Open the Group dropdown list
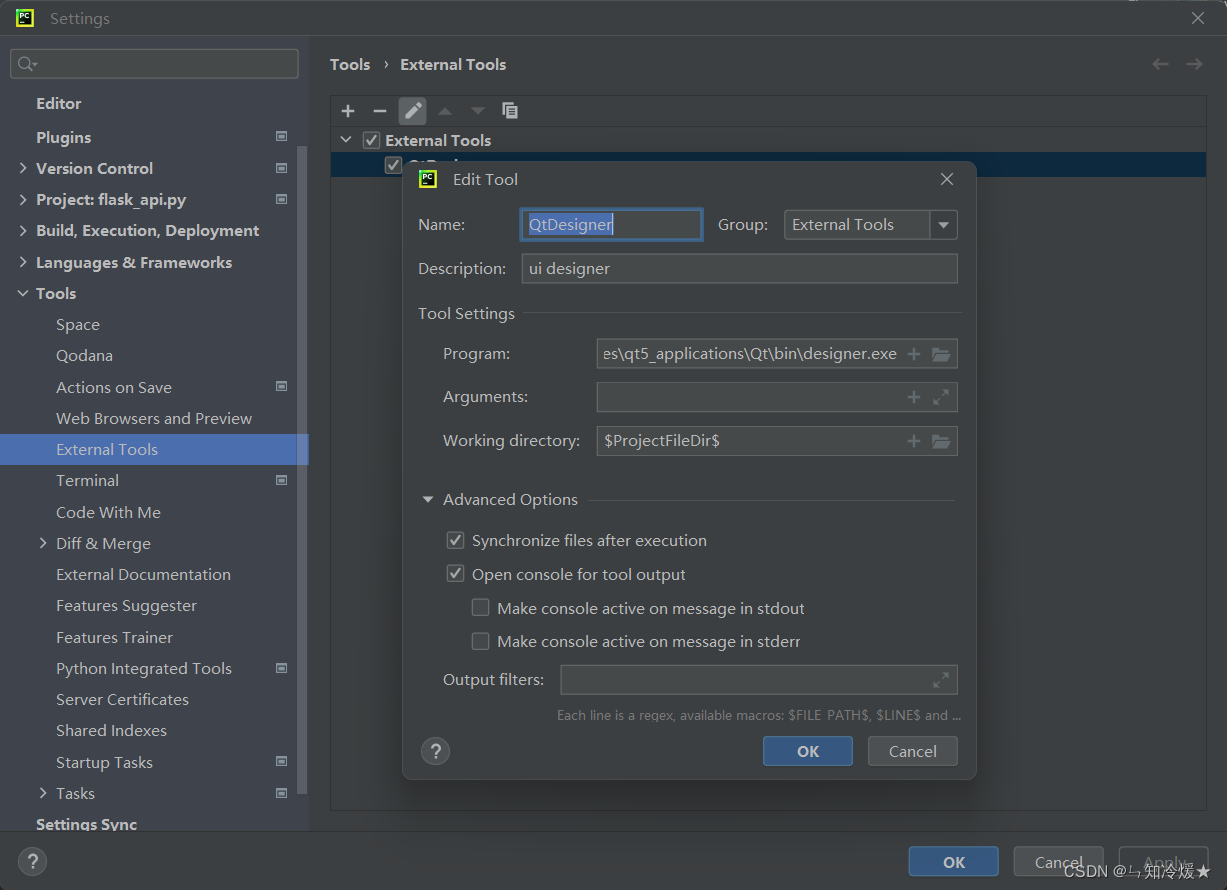The width and height of the screenshot is (1227, 890). click(x=943, y=225)
